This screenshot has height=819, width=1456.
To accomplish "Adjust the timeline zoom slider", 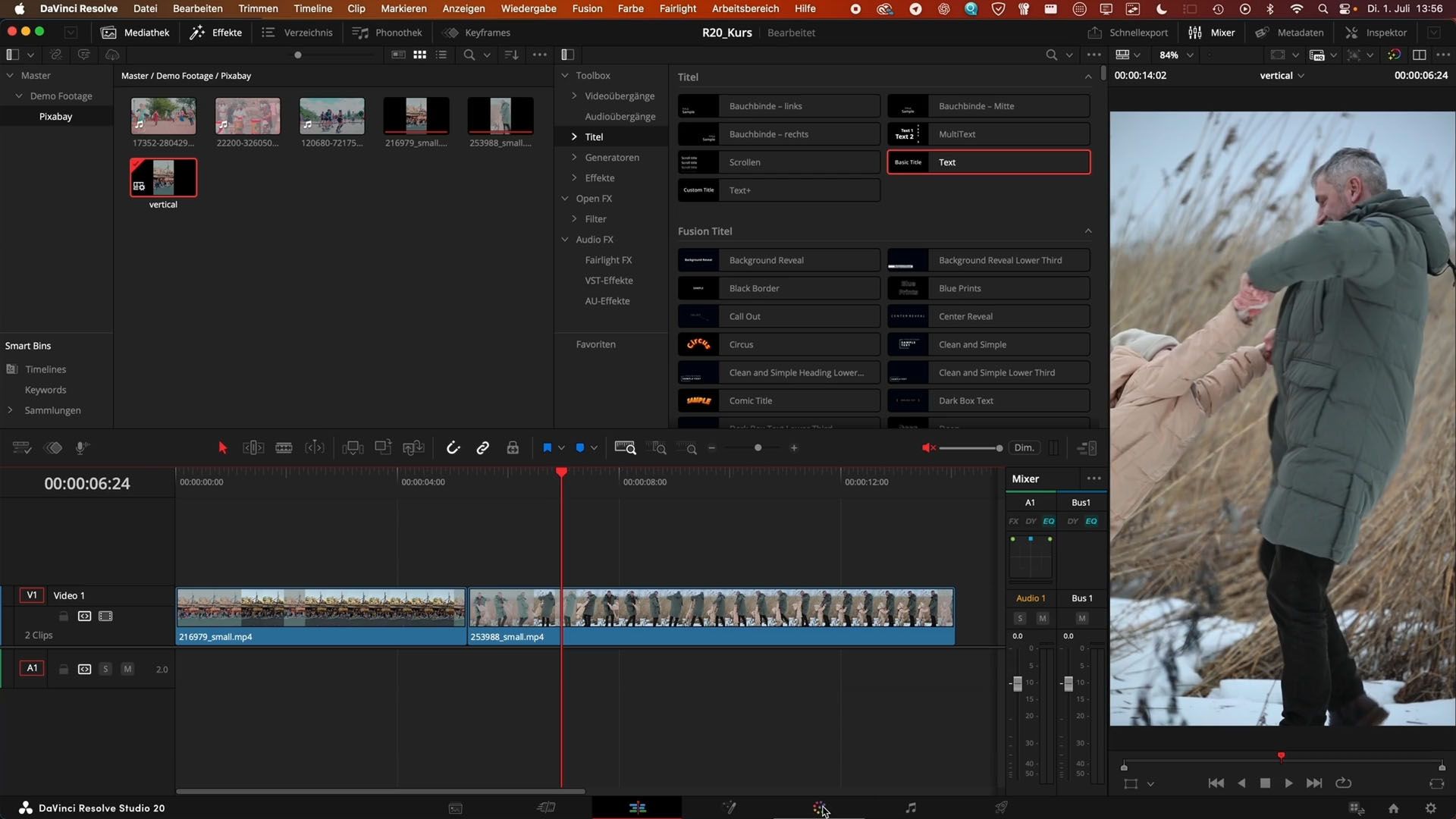I will (x=758, y=448).
